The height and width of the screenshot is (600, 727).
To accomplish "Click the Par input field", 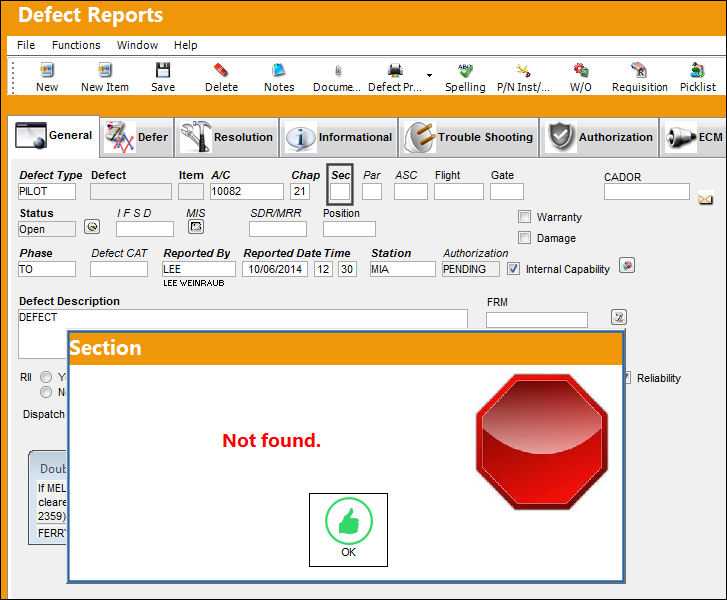I will tap(372, 191).
